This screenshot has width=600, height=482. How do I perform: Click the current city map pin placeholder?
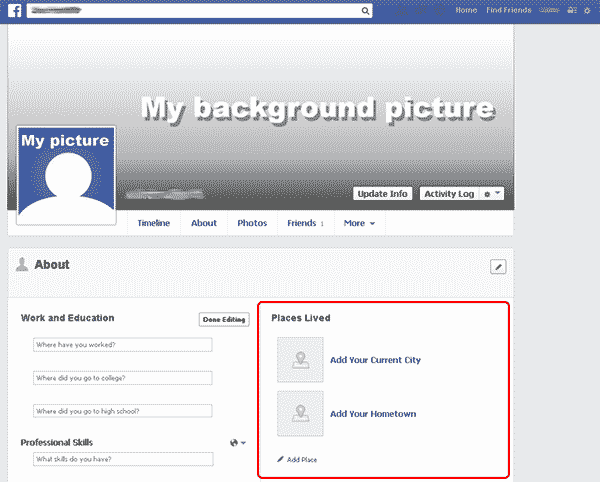(300, 360)
